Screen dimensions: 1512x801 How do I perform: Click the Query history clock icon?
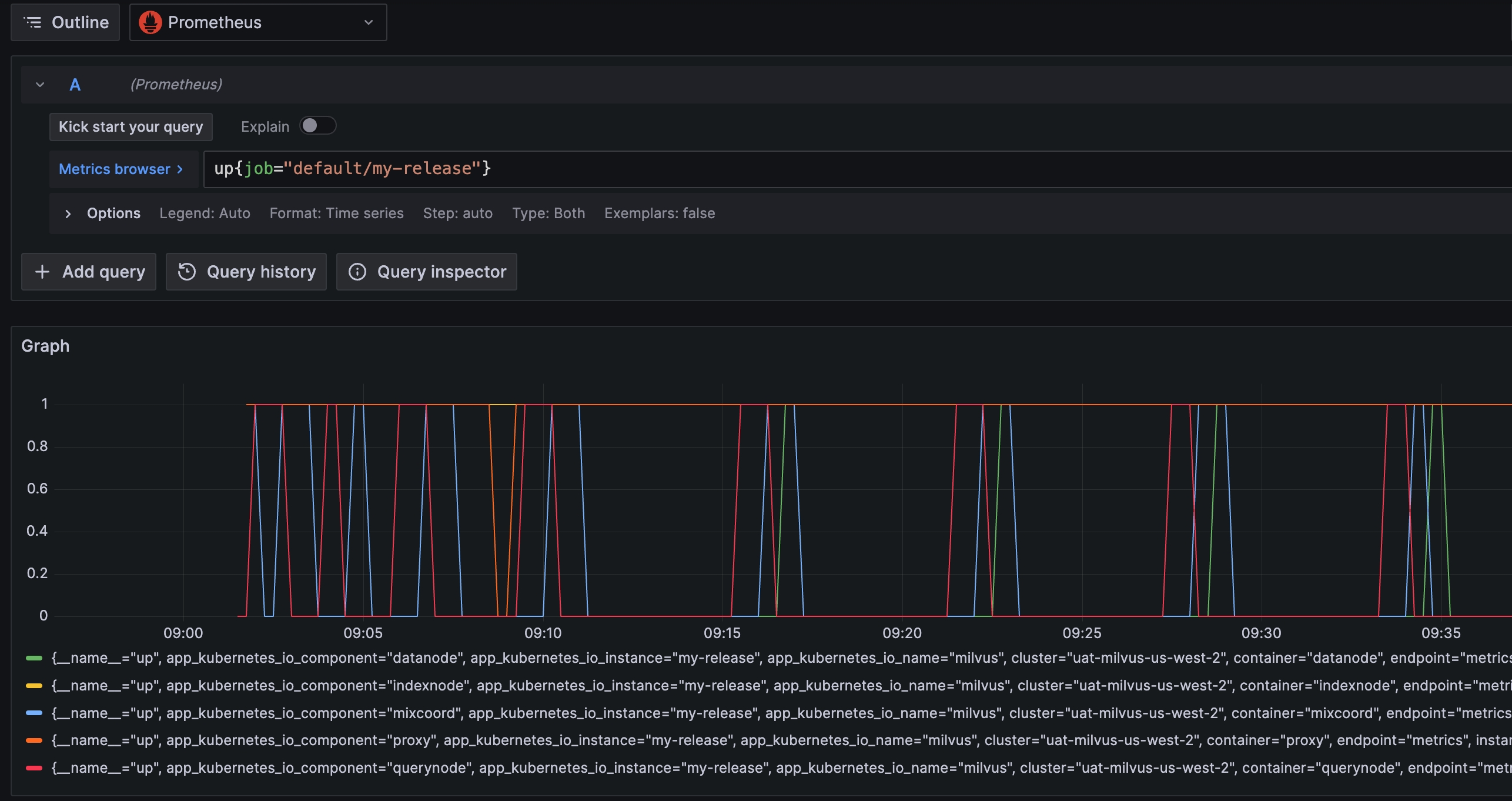[187, 272]
